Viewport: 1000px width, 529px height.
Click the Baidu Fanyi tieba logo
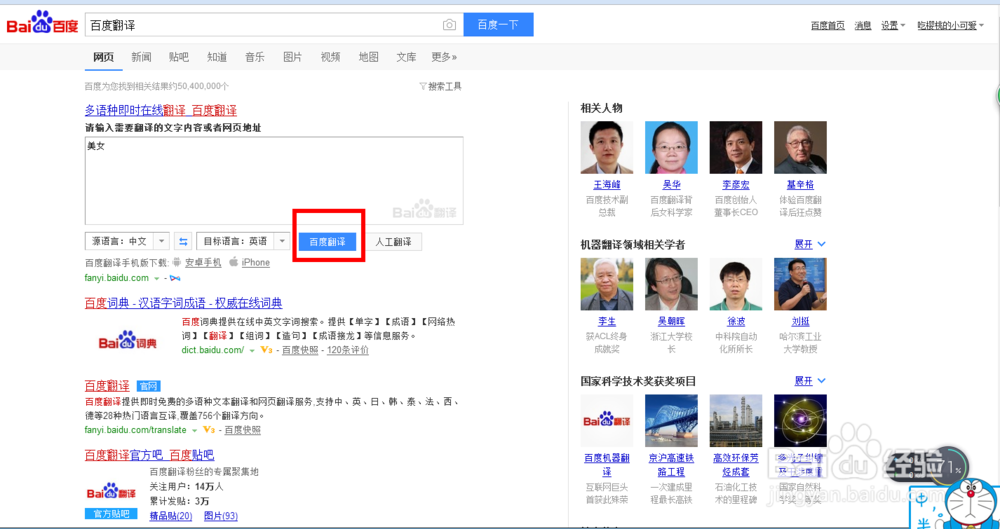[x=111, y=493]
